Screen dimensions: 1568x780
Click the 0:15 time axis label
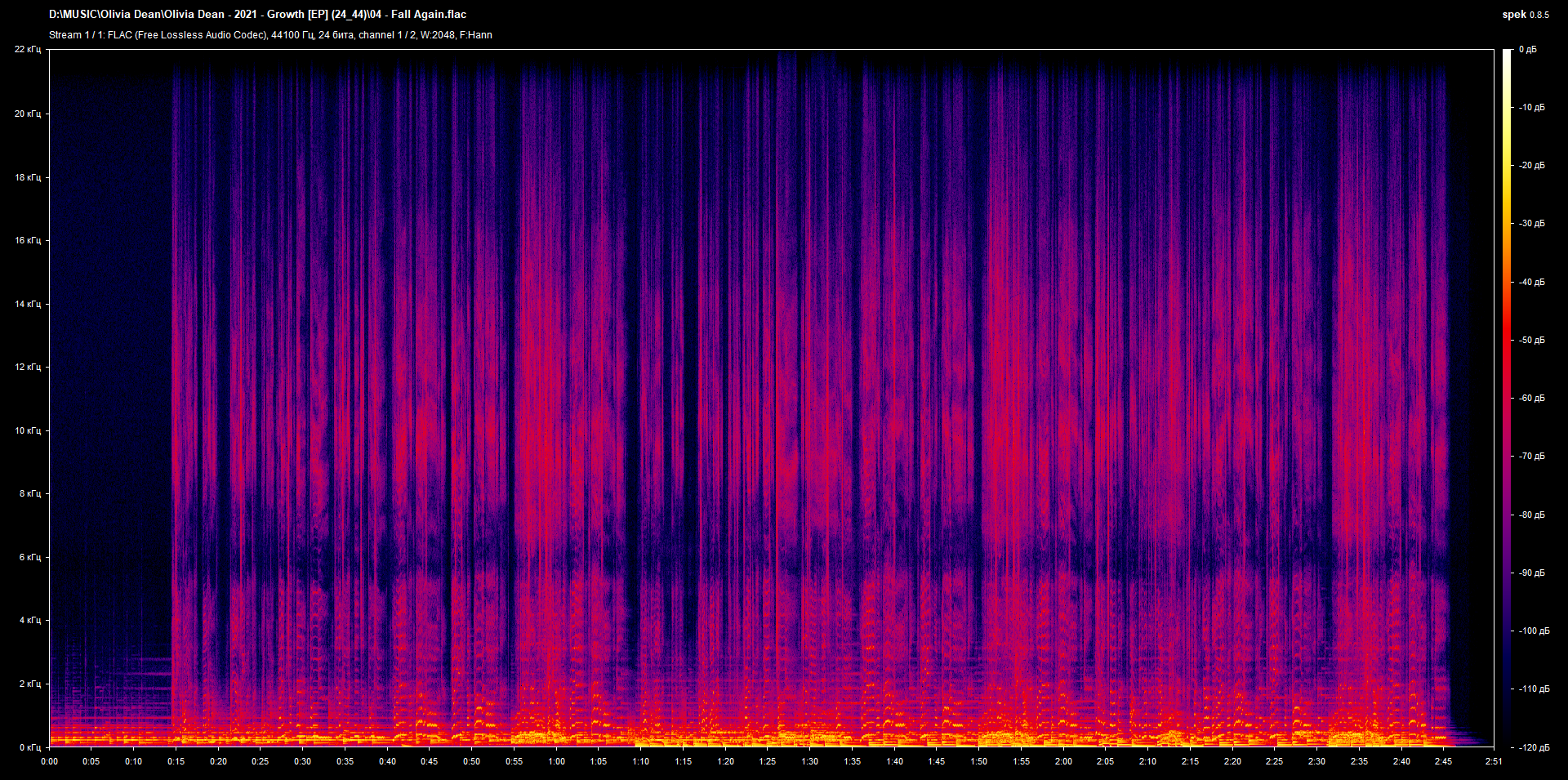pos(176,761)
